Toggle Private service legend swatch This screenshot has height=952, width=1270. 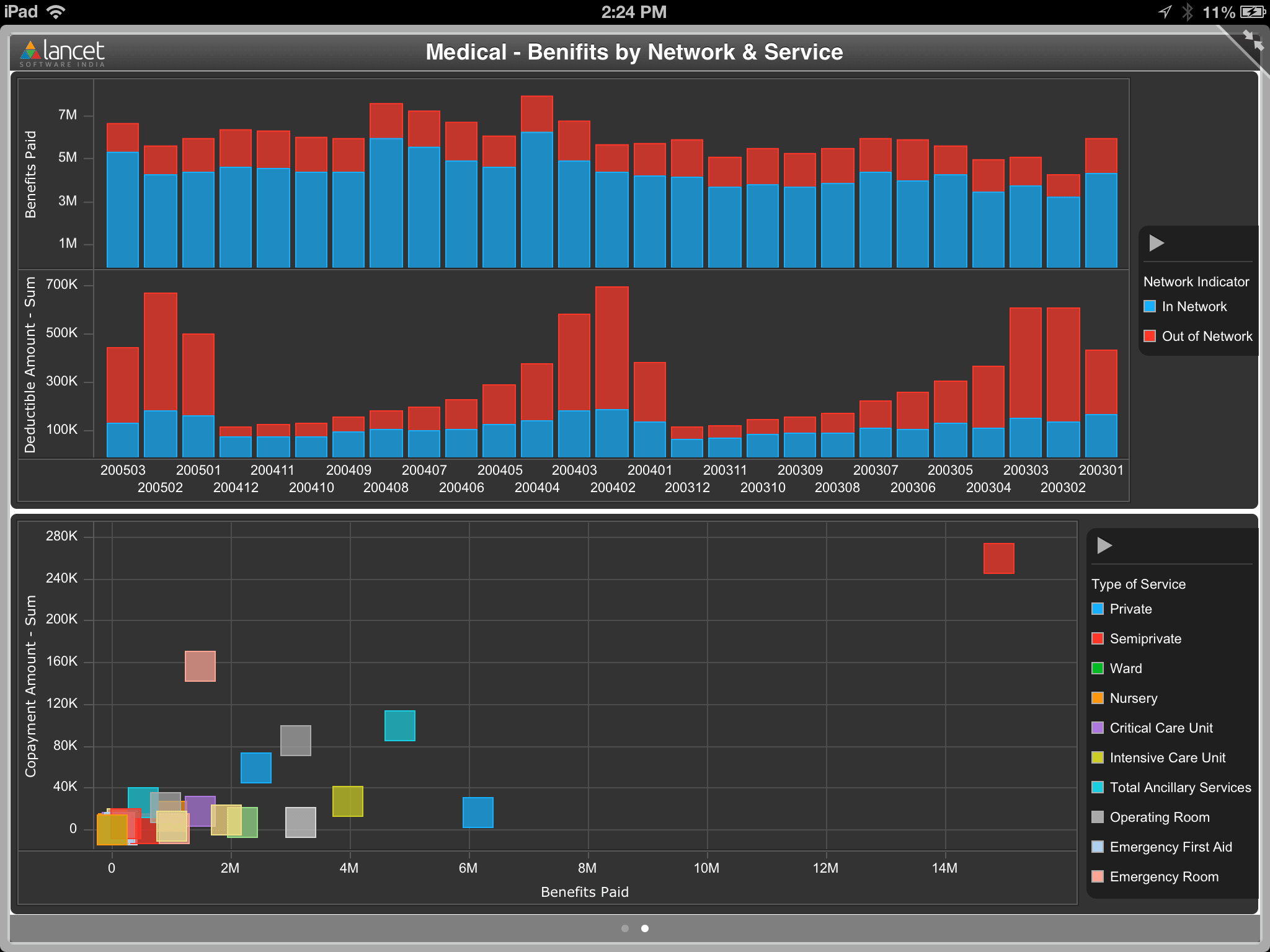click(x=1098, y=609)
